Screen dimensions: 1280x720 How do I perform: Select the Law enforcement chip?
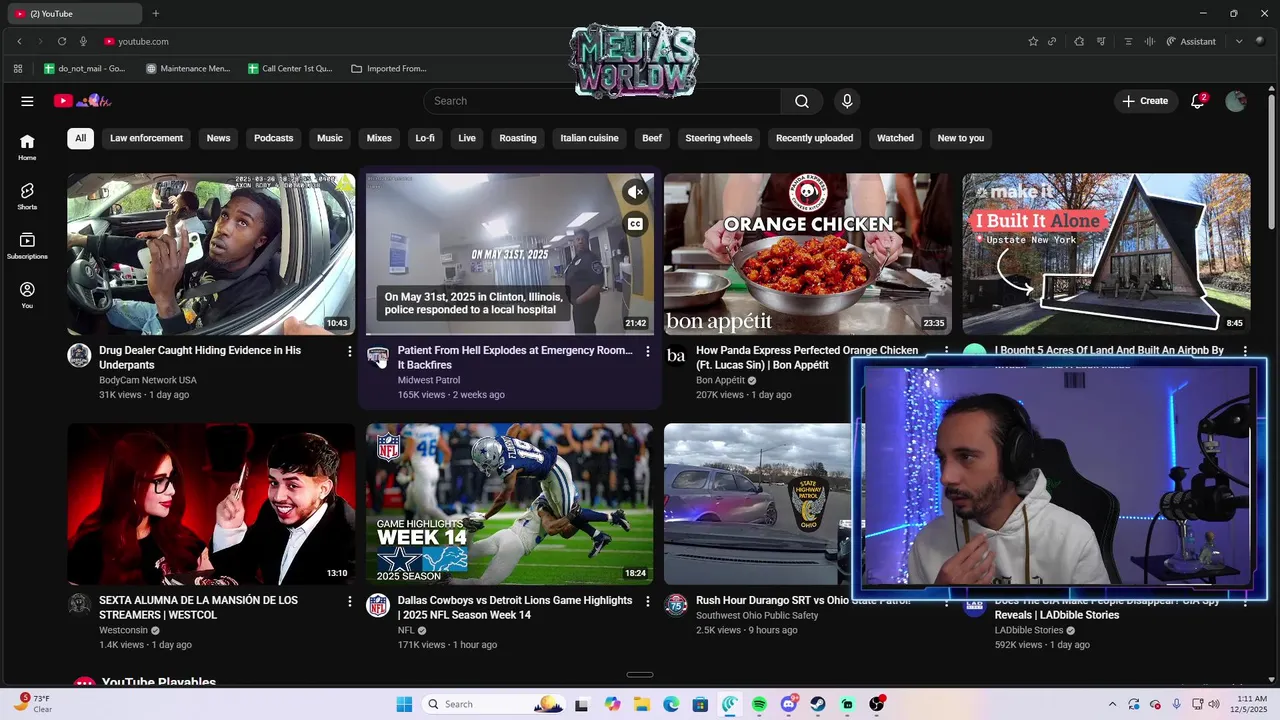pyautogui.click(x=146, y=138)
